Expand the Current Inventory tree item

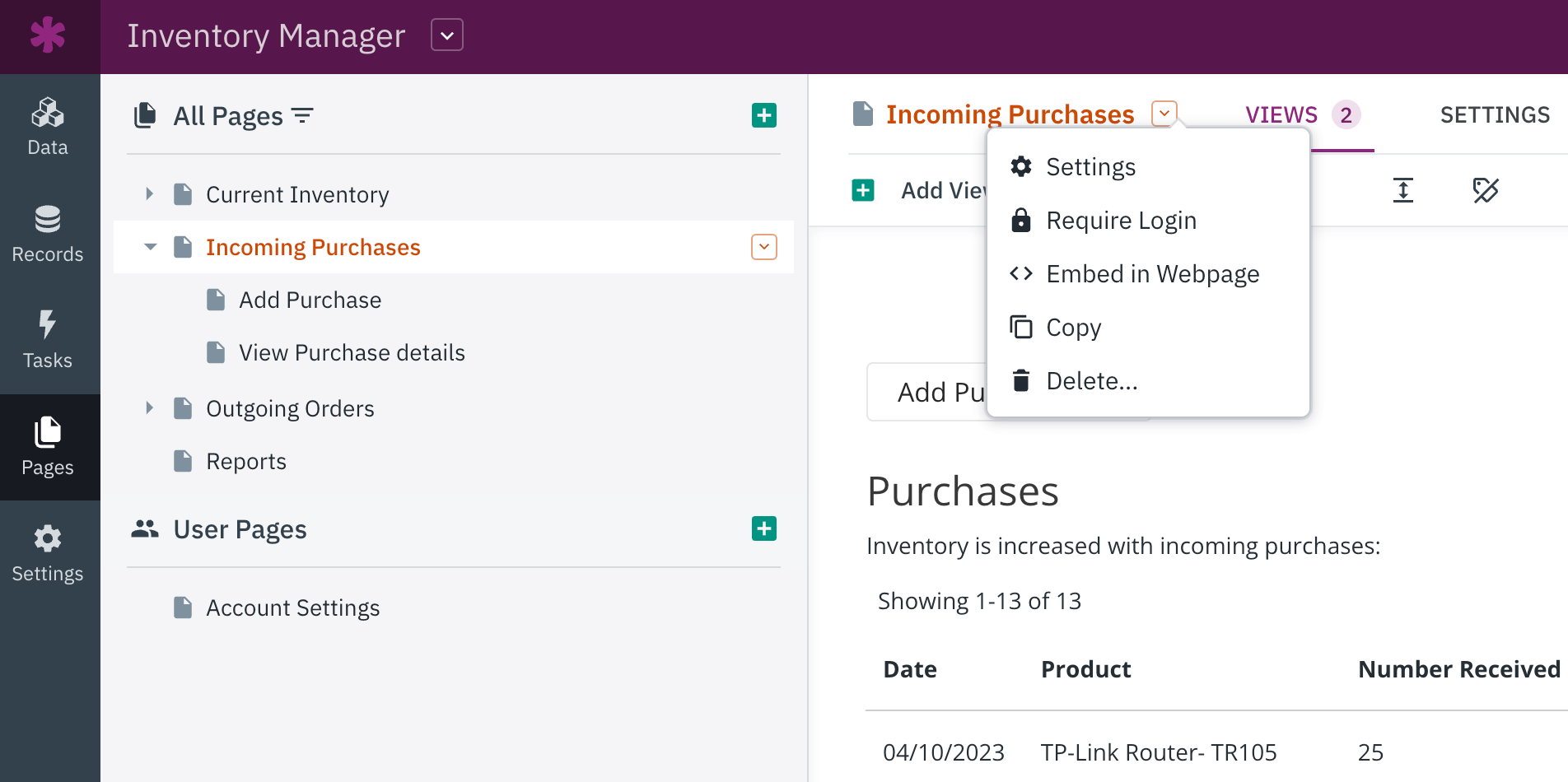149,194
